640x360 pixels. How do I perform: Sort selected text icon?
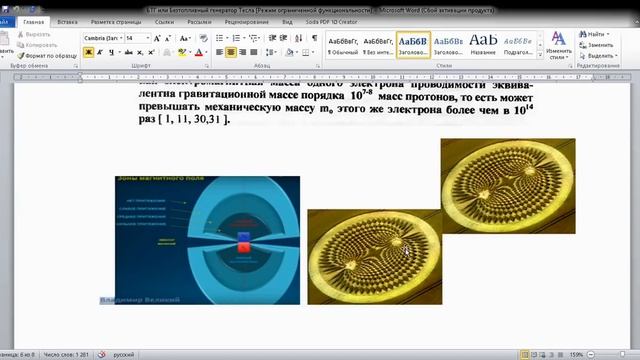(299, 38)
